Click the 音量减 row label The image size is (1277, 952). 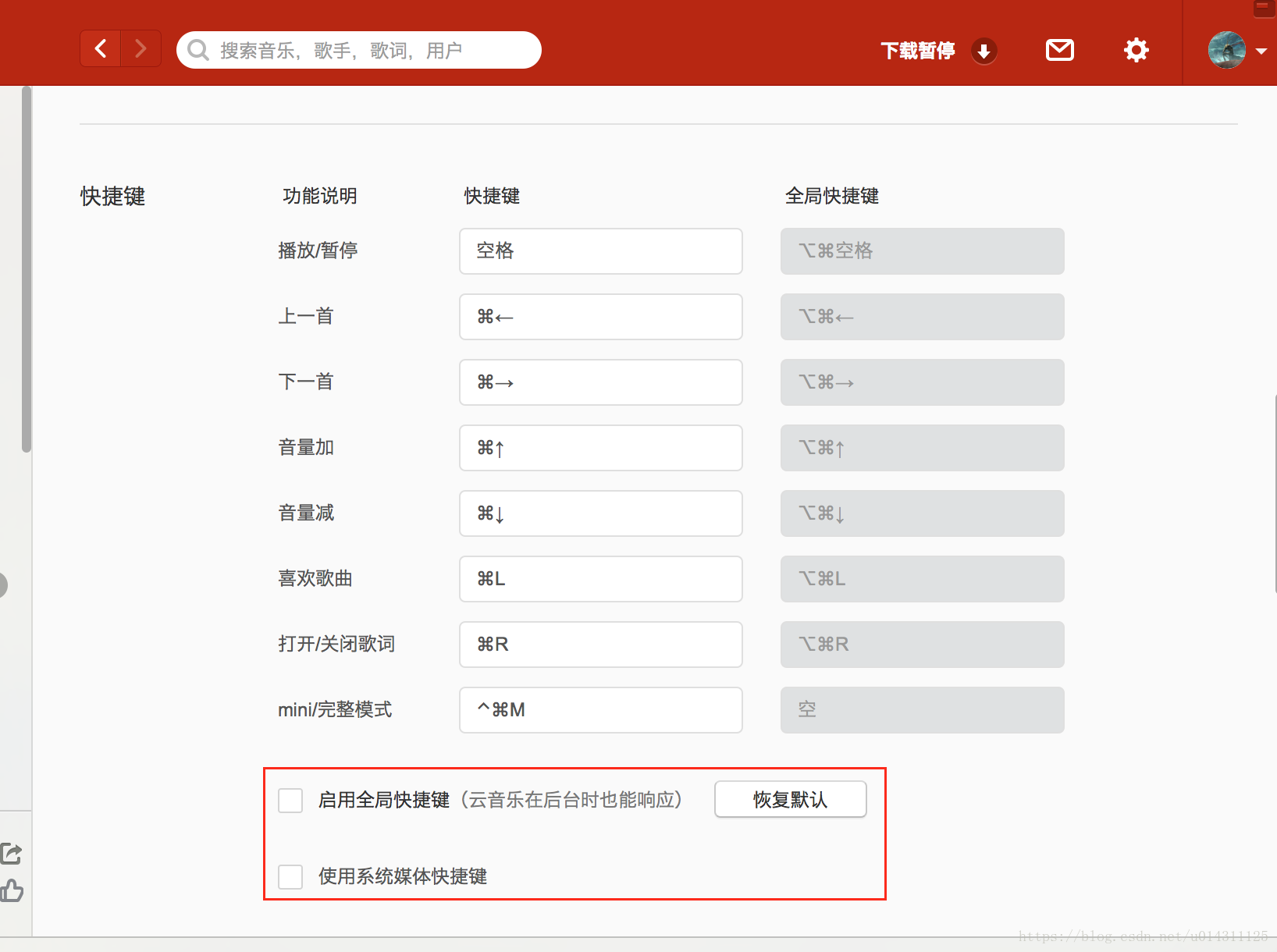click(306, 513)
